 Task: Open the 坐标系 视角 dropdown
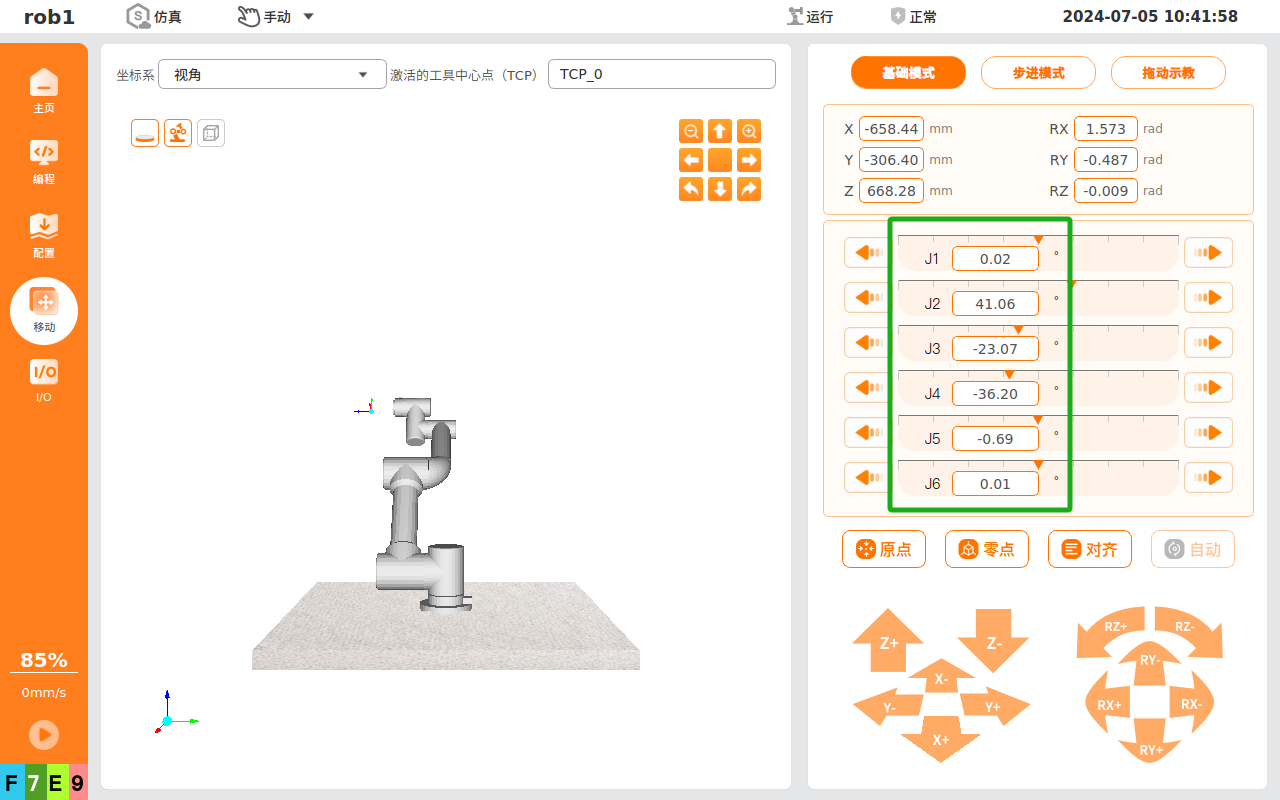[x=272, y=74]
